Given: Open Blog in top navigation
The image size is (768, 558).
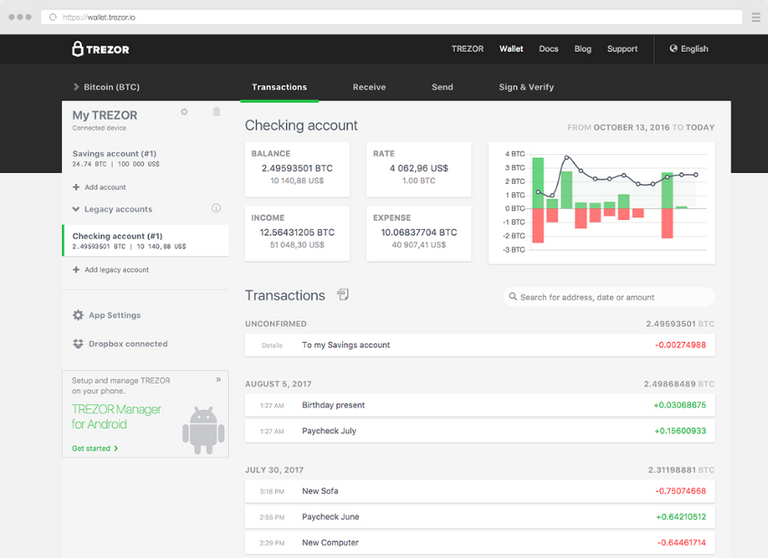Looking at the screenshot, I should 583,49.
